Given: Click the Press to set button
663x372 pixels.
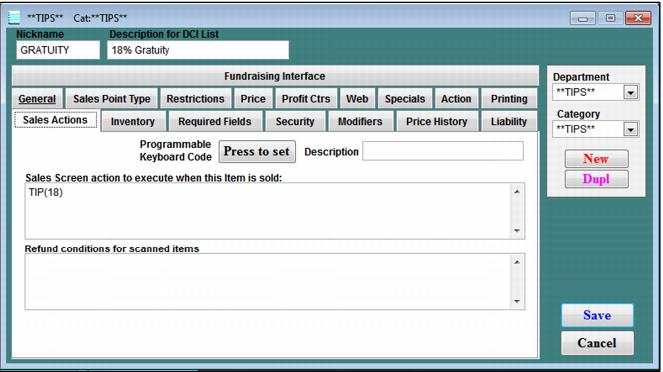Looking at the screenshot, I should (x=257, y=151).
